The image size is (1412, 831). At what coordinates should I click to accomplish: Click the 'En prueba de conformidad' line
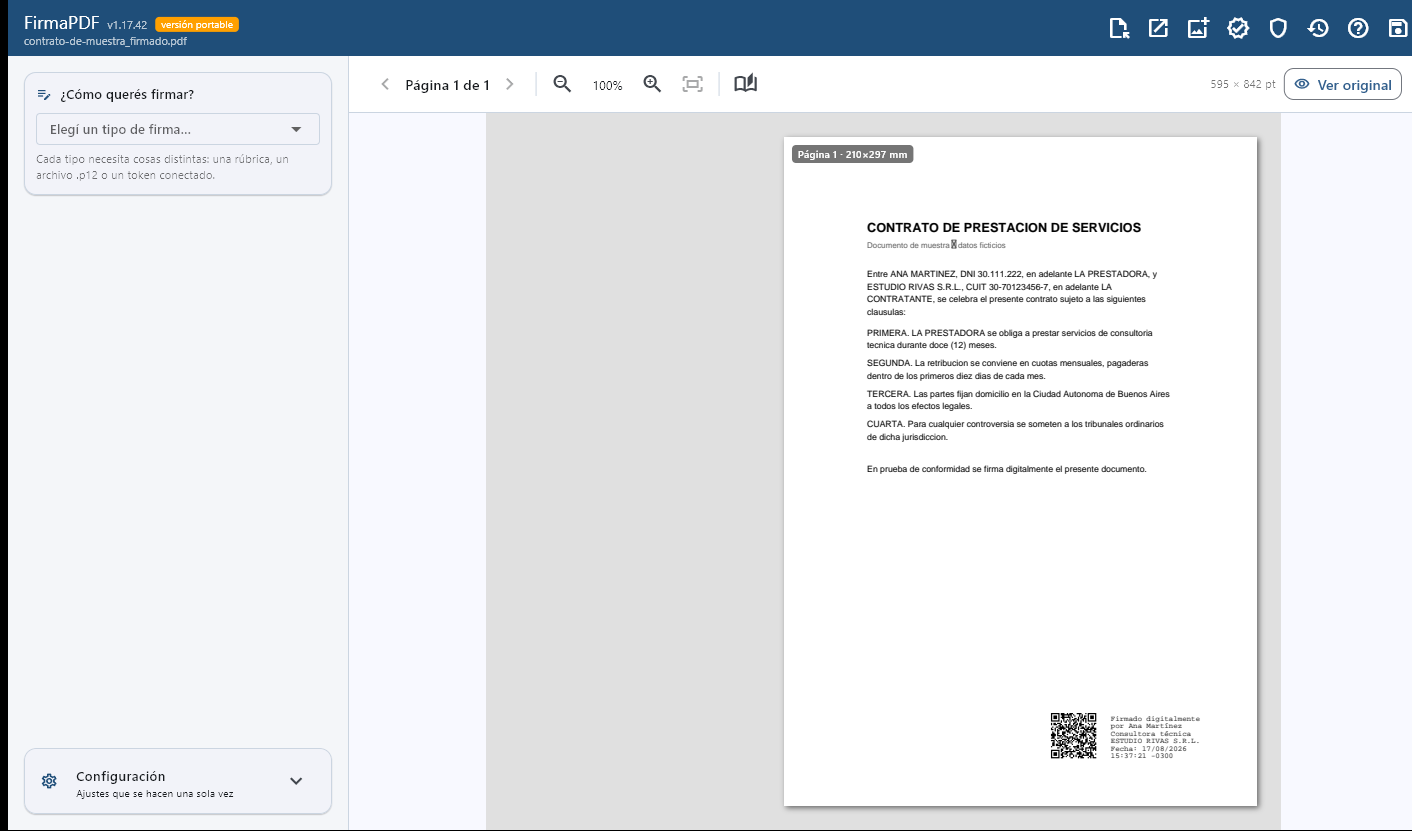[x=1007, y=469]
